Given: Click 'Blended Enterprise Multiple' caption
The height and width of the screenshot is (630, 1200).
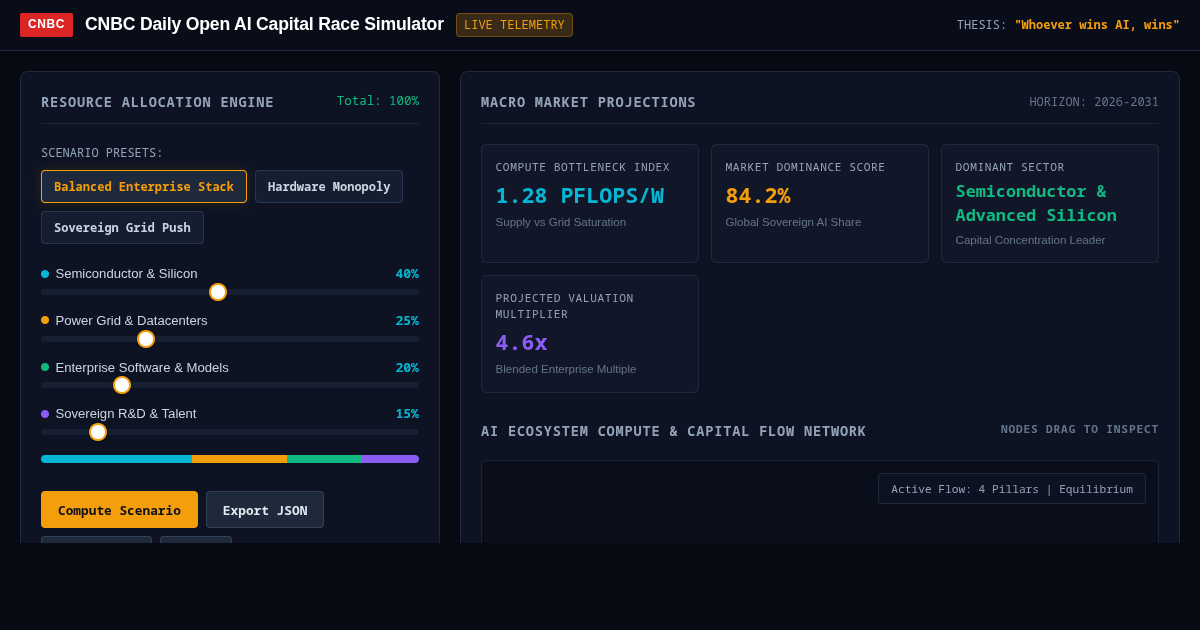Looking at the screenshot, I should coord(566,369).
